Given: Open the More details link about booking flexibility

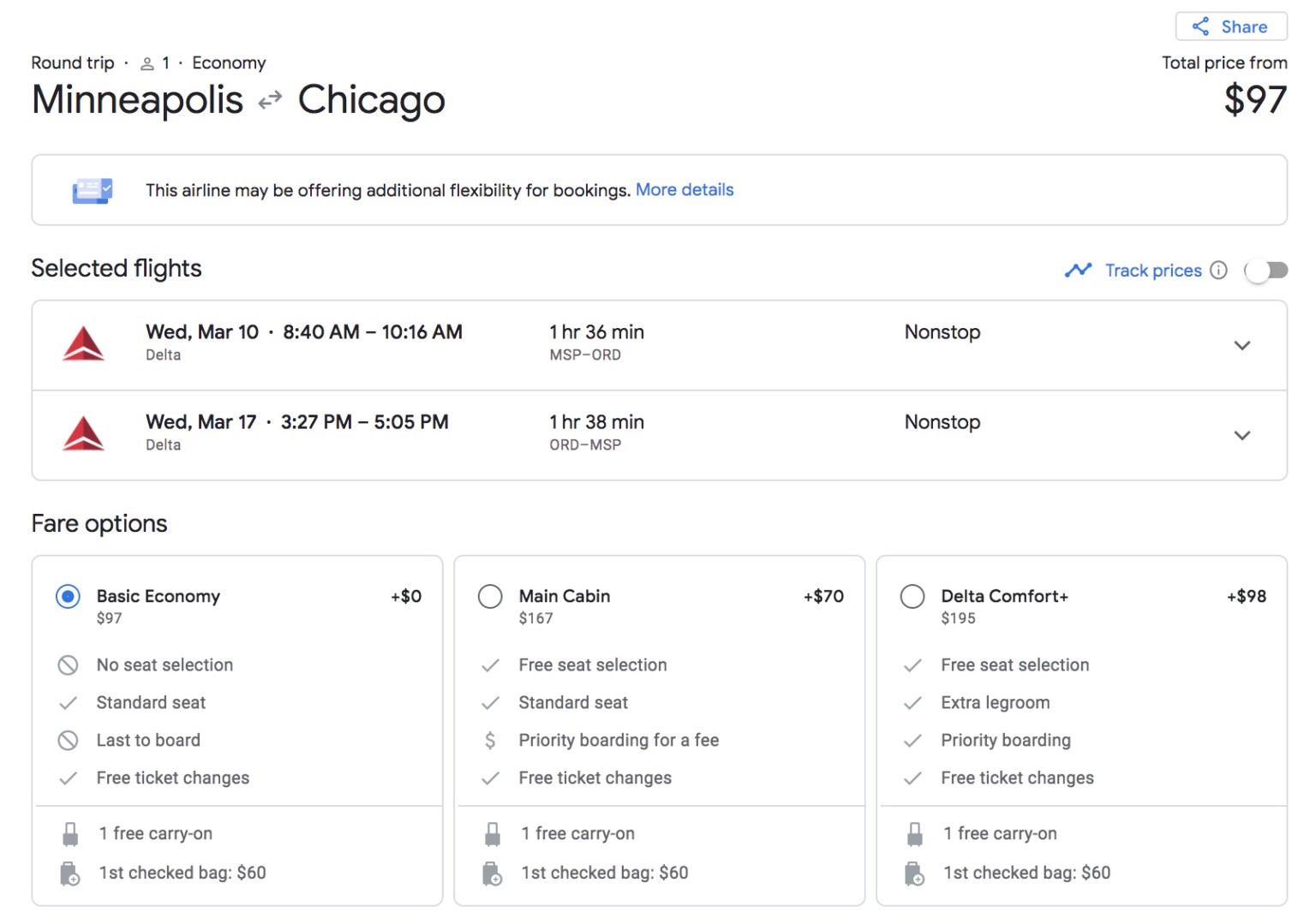Looking at the screenshot, I should [685, 189].
